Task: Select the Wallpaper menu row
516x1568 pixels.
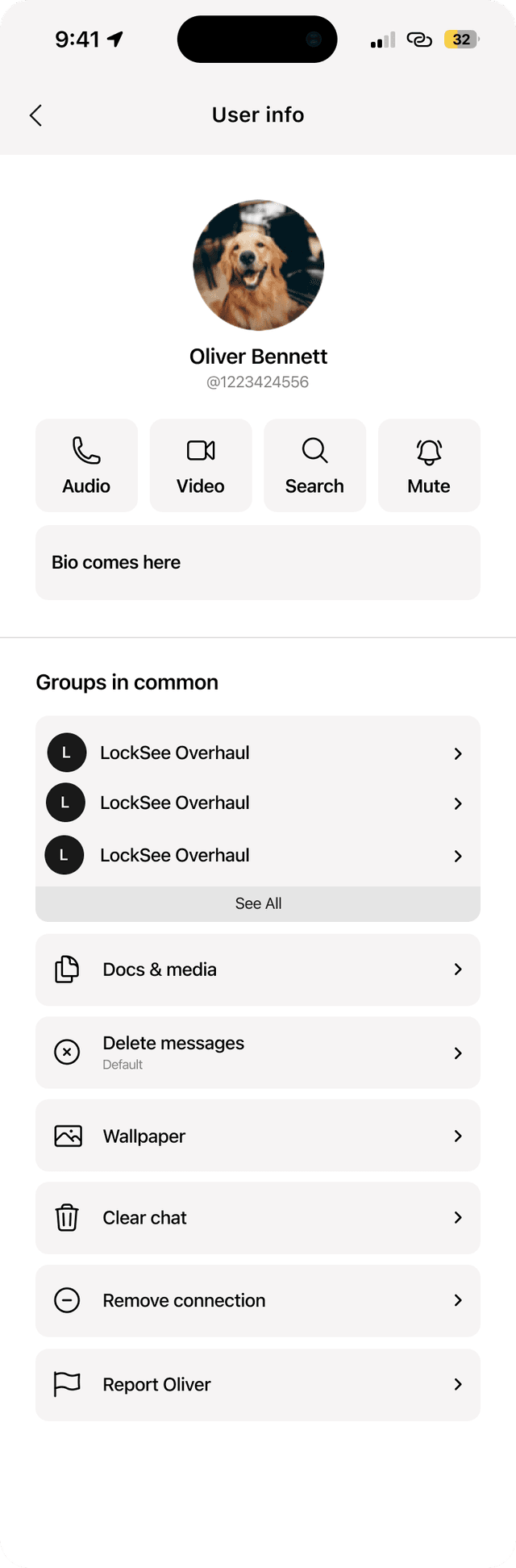Action: 258,1136
